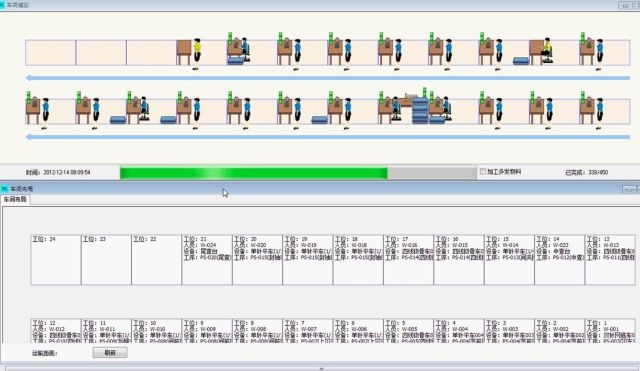Select worker at workstation 1 in simulation
The image size is (640, 371).
pos(600,113)
